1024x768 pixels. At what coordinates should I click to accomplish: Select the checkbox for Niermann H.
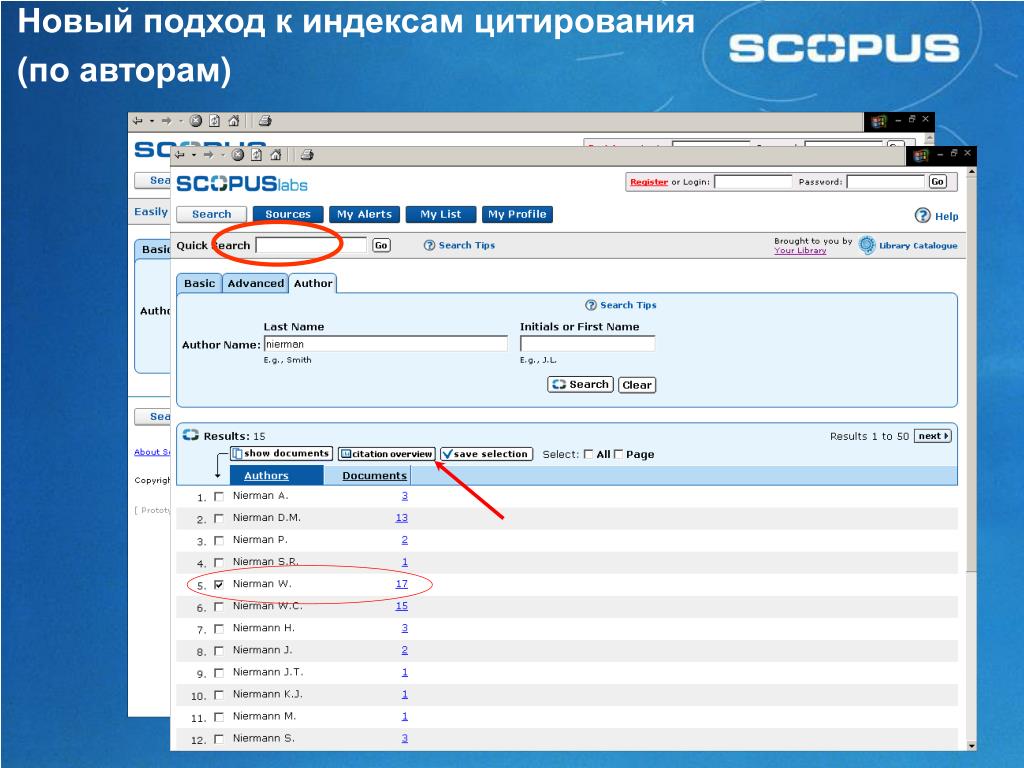pyautogui.click(x=219, y=629)
